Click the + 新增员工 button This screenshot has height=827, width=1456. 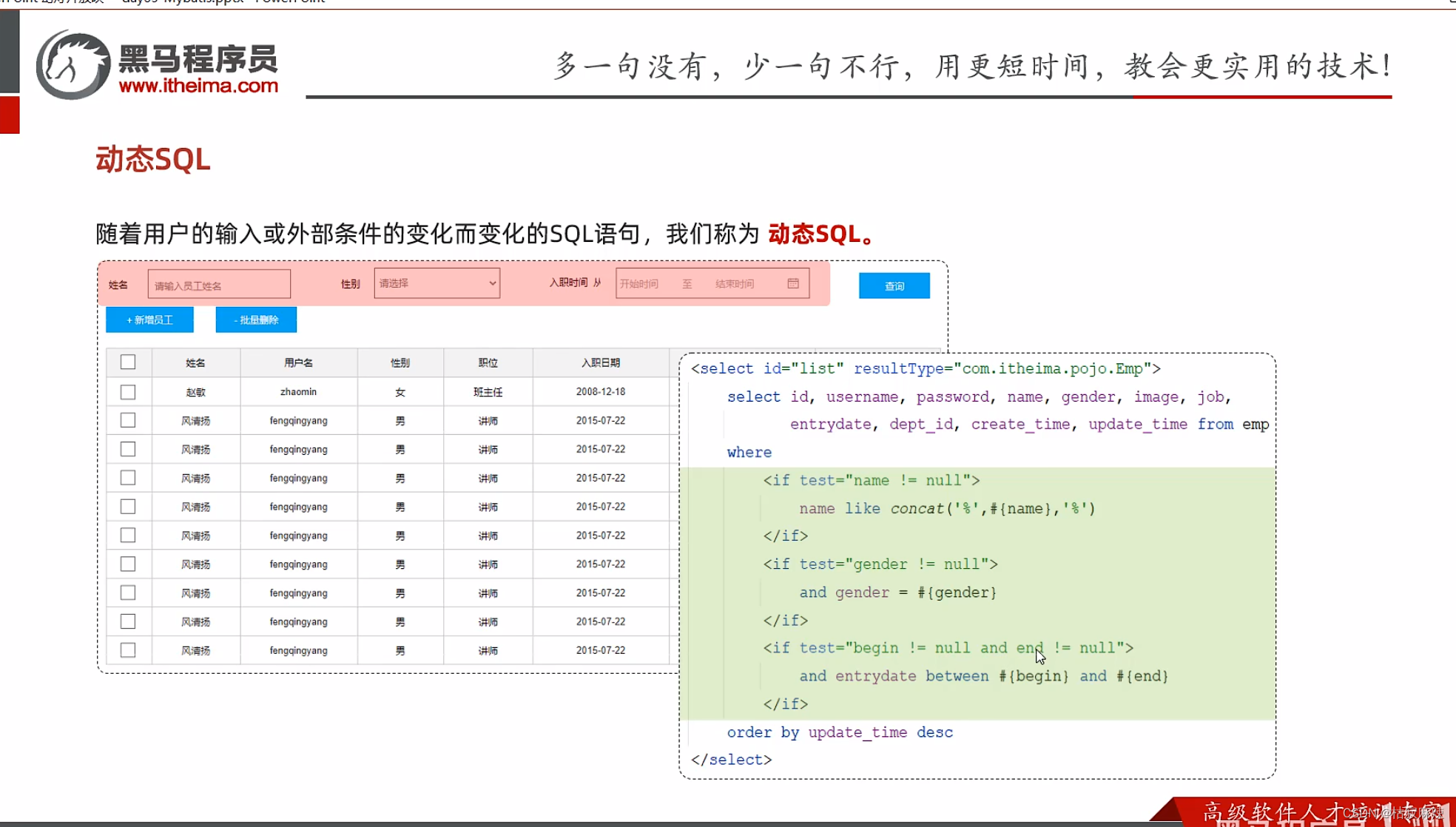149,320
